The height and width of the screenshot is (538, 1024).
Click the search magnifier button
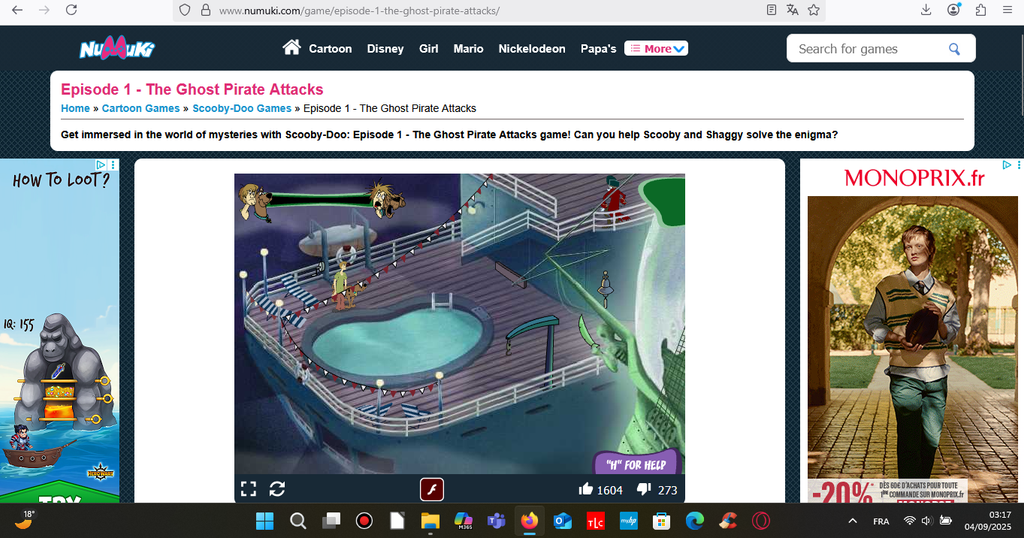click(954, 49)
